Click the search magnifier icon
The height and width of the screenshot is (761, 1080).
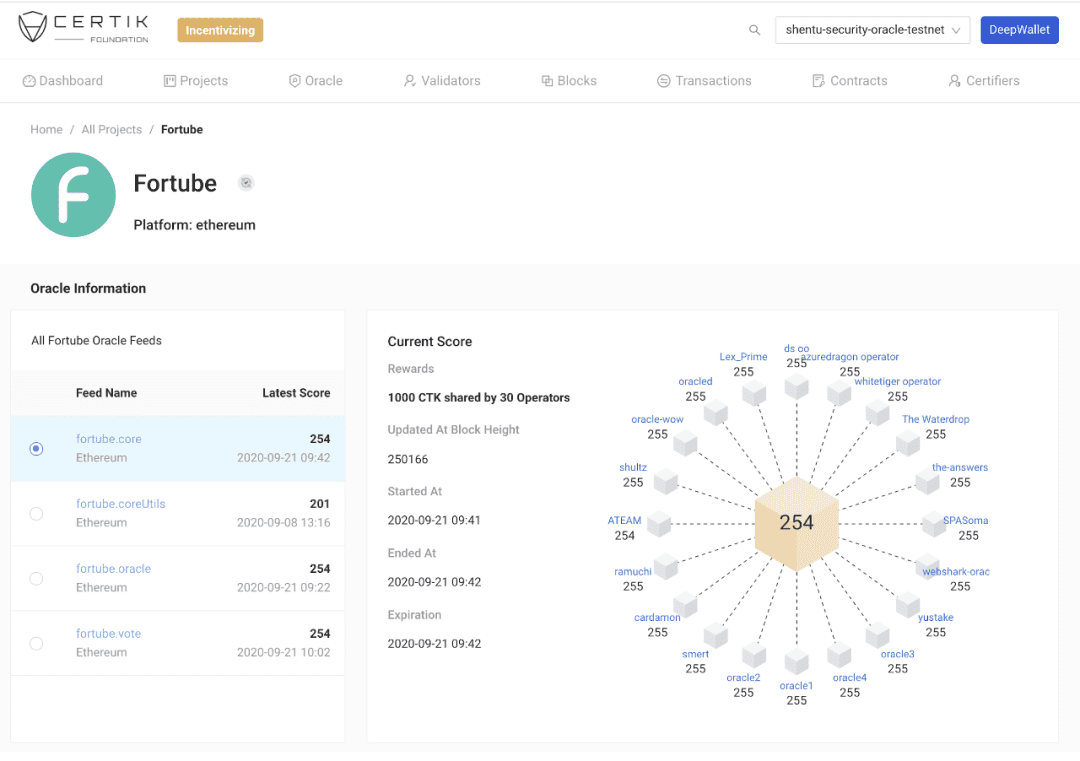(754, 30)
